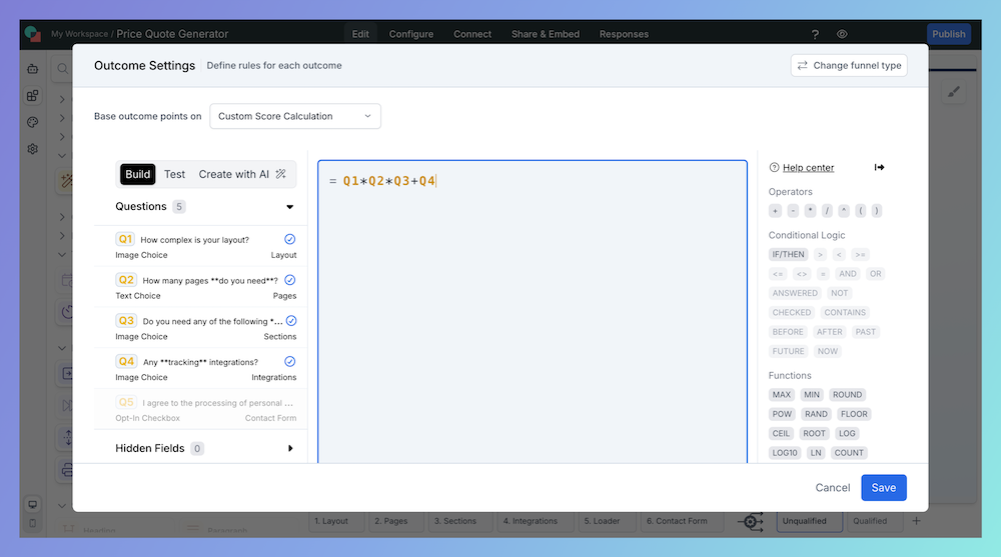The height and width of the screenshot is (557, 1001).
Task: Insert the AND logical operator
Action: 848,274
